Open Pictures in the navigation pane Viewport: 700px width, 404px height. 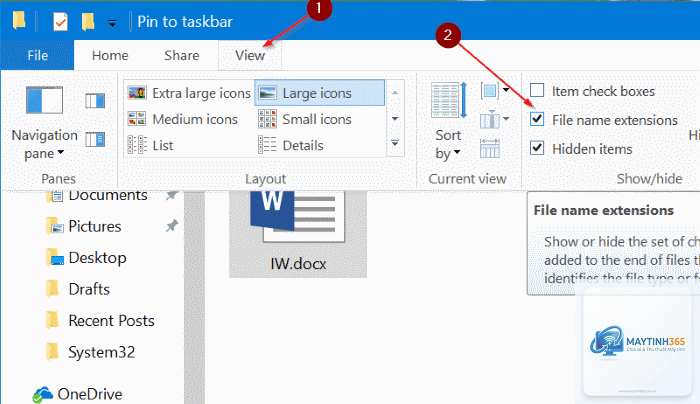tap(94, 226)
